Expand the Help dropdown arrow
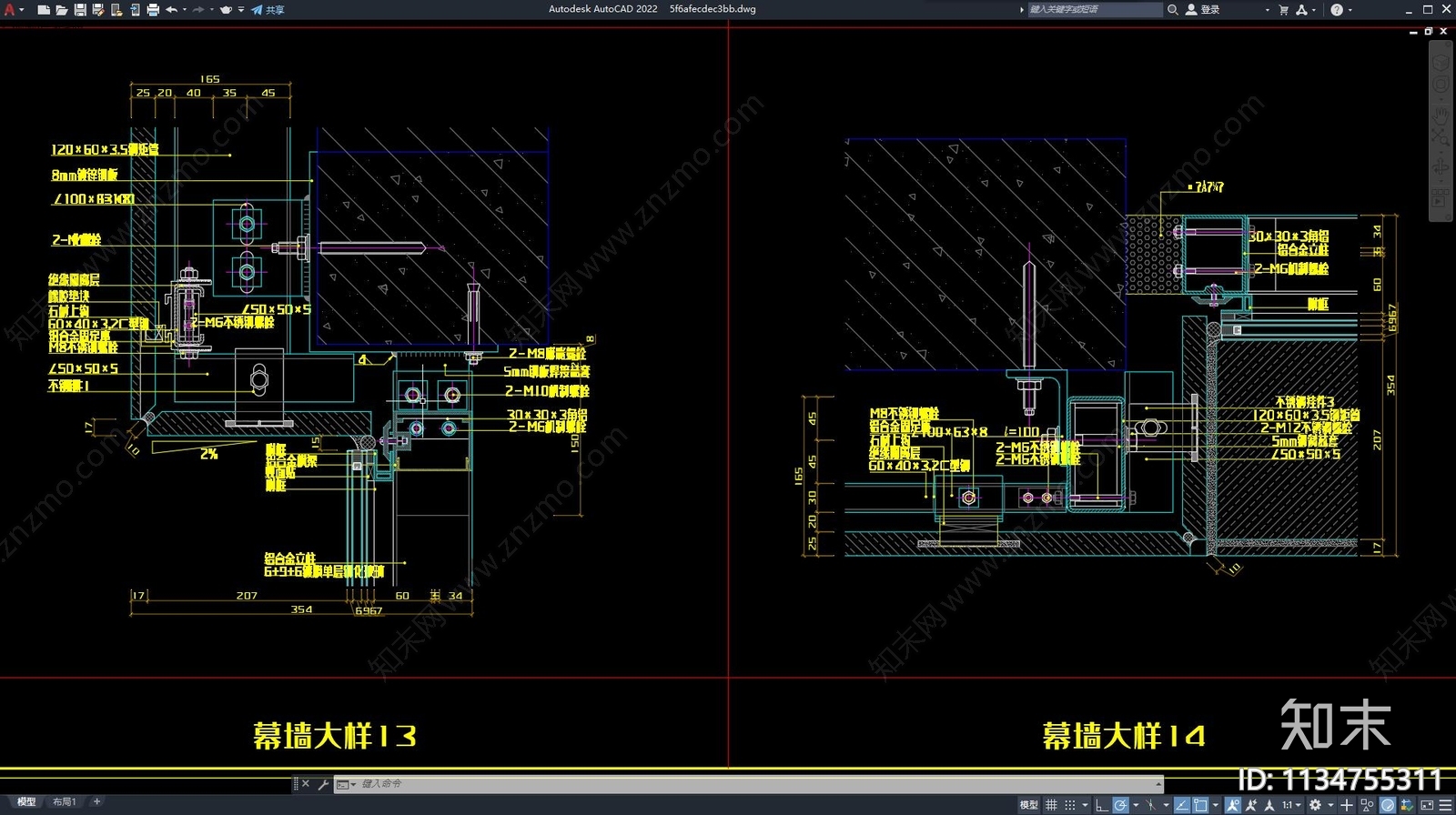The width and height of the screenshot is (1456, 815). tap(1350, 10)
